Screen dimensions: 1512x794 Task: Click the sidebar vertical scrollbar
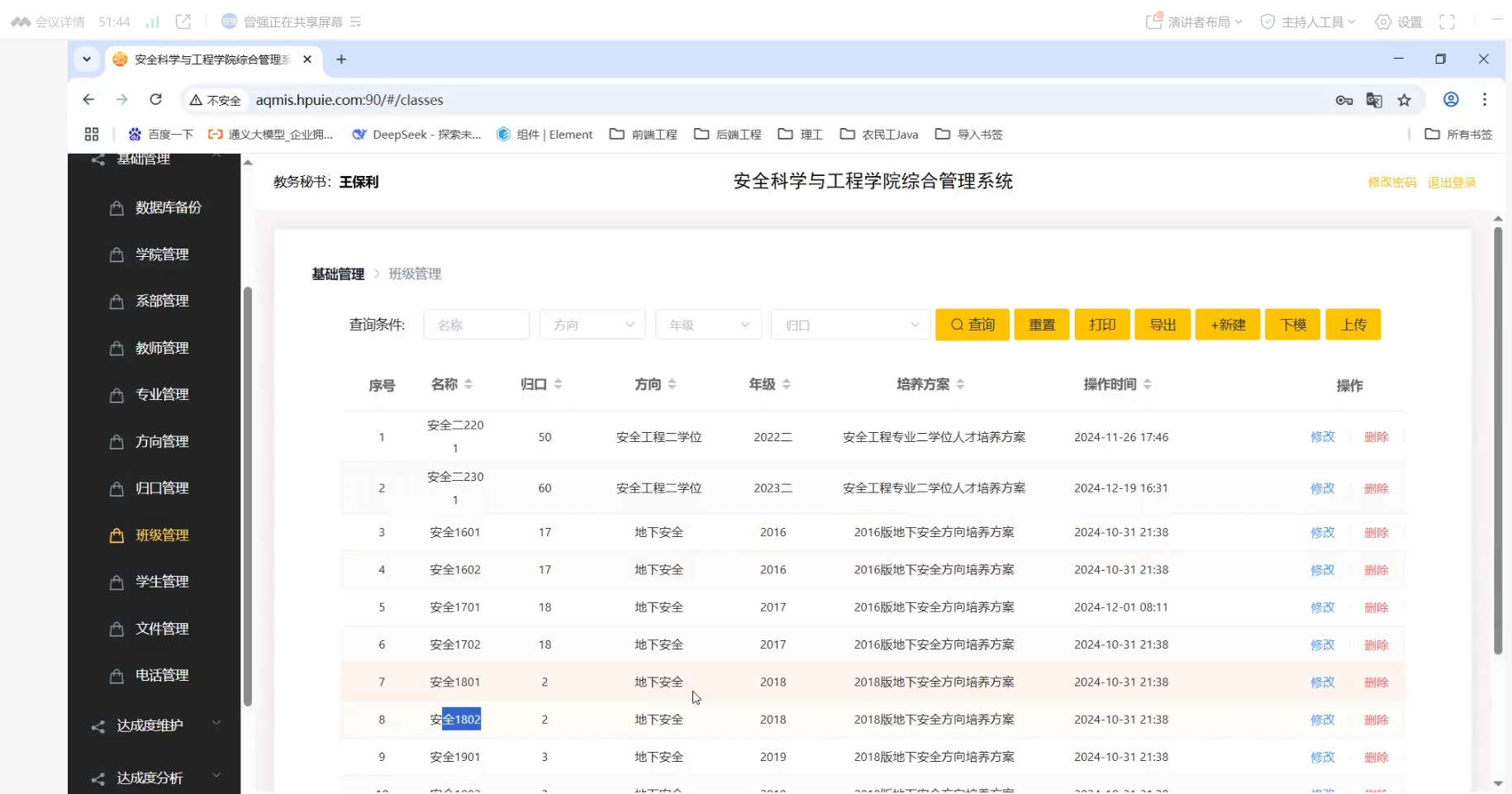point(247,496)
